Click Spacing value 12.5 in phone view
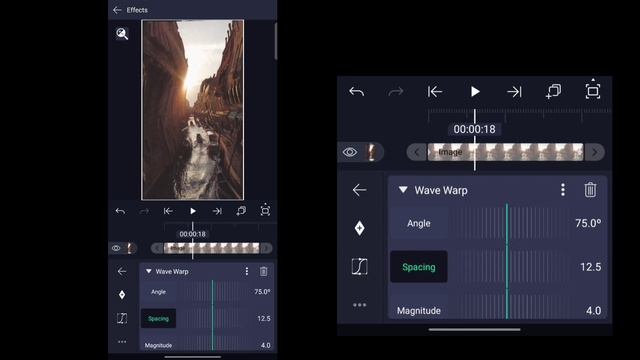This screenshot has height=360, width=640. 264,318
